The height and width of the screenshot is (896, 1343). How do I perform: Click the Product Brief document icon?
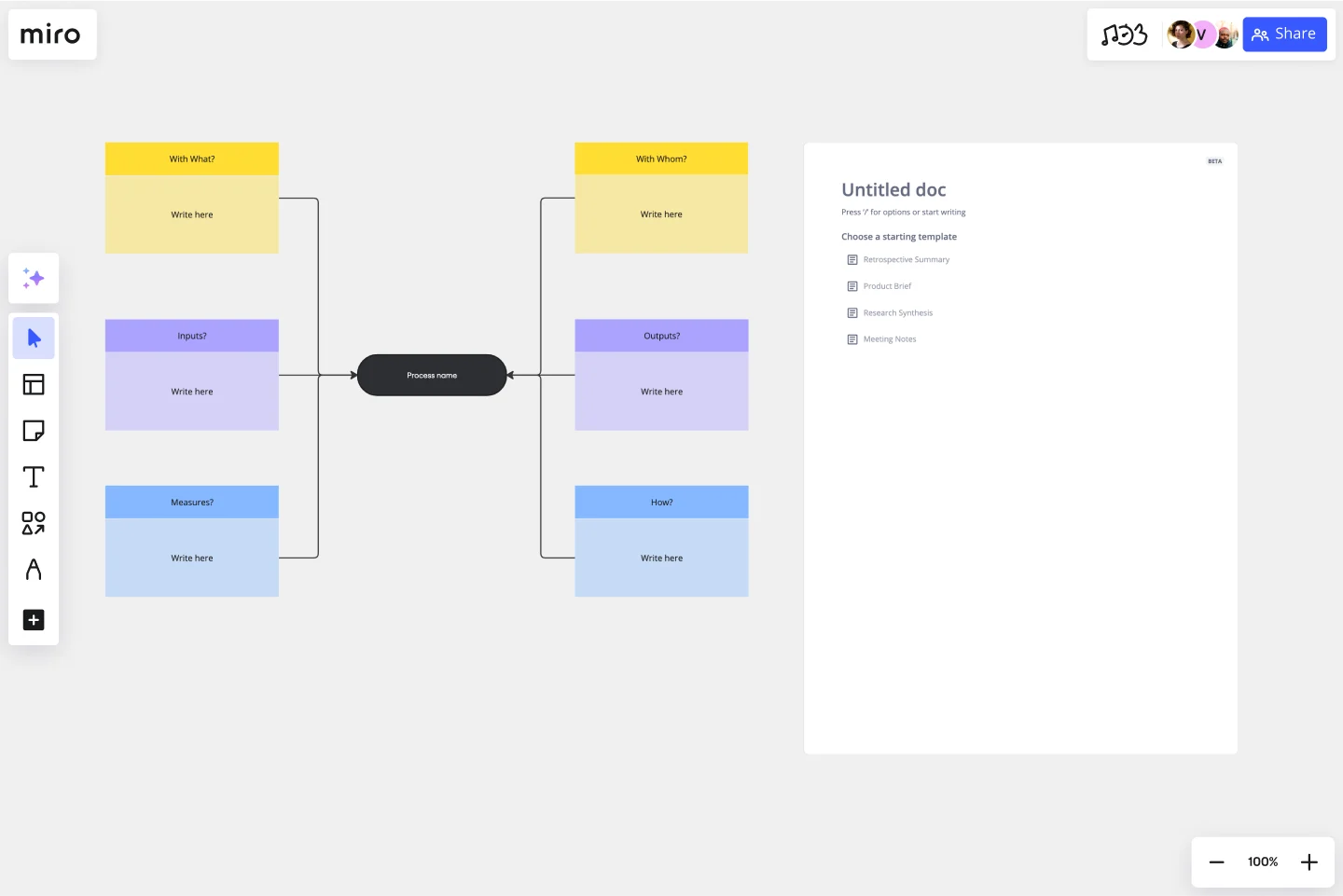pyautogui.click(x=852, y=286)
